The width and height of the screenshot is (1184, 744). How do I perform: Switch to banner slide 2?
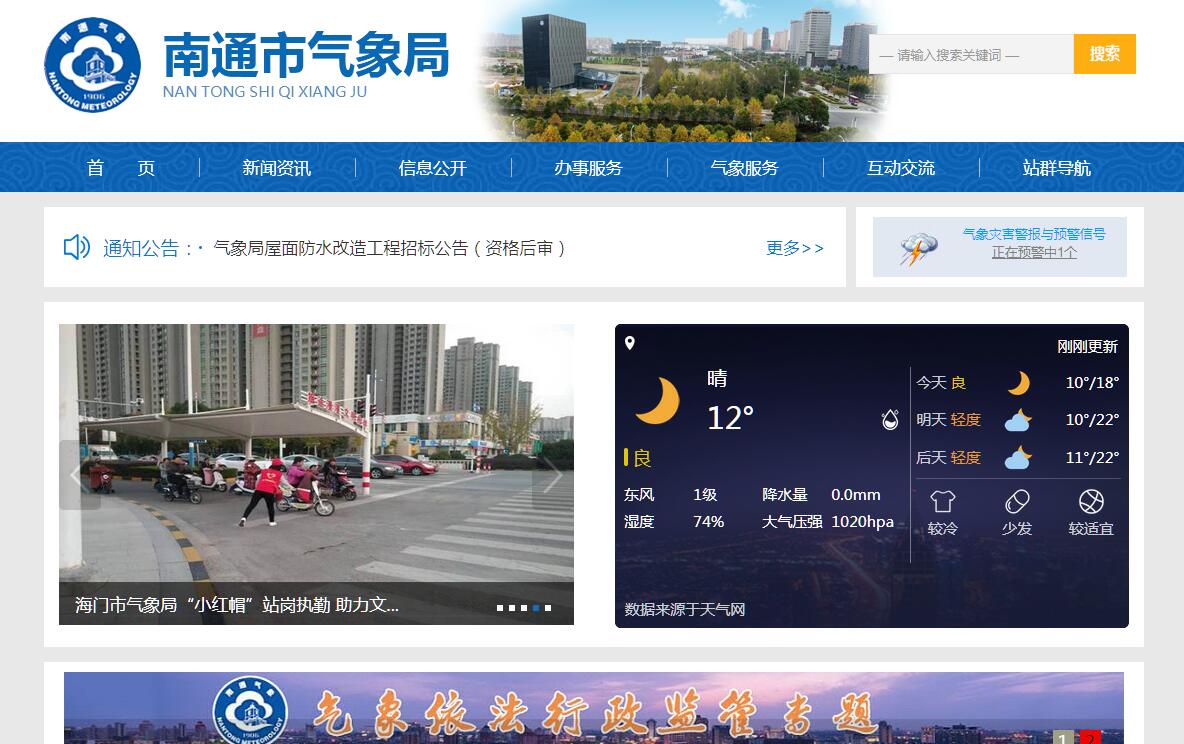coord(1089,738)
